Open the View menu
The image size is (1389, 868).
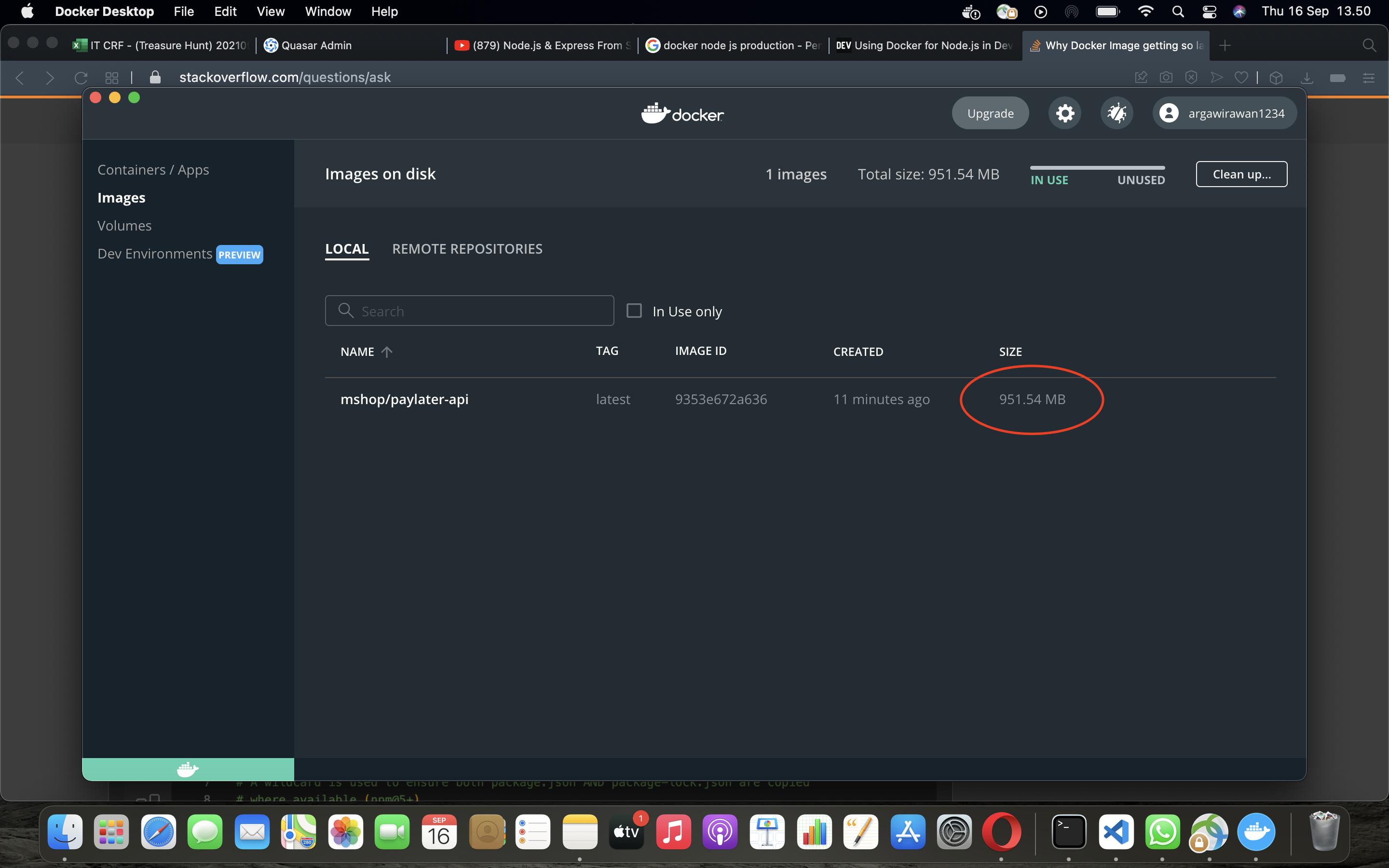(271, 12)
